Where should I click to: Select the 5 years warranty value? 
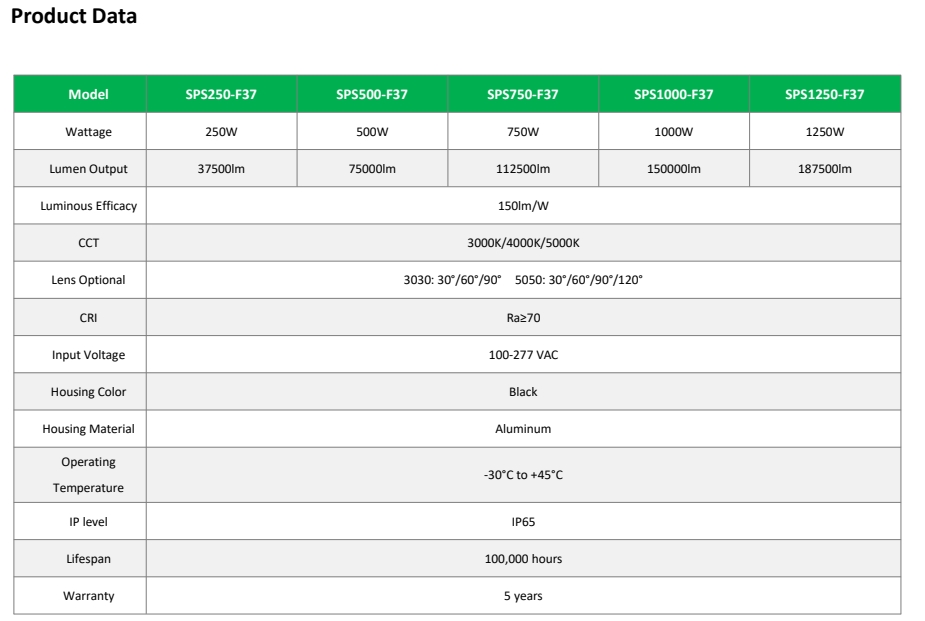pos(523,596)
